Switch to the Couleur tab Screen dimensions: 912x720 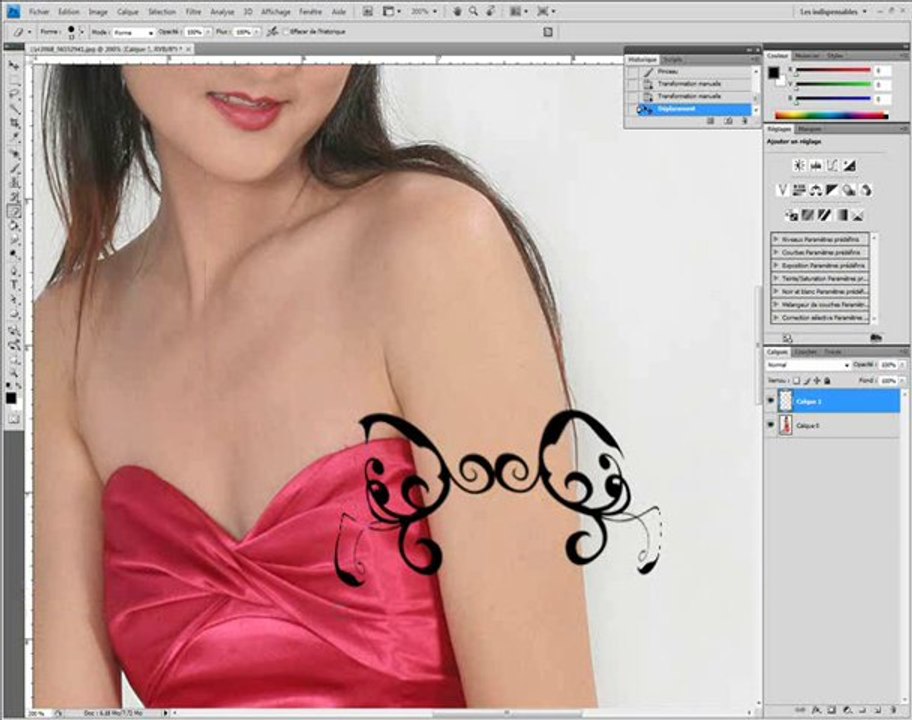[777, 55]
